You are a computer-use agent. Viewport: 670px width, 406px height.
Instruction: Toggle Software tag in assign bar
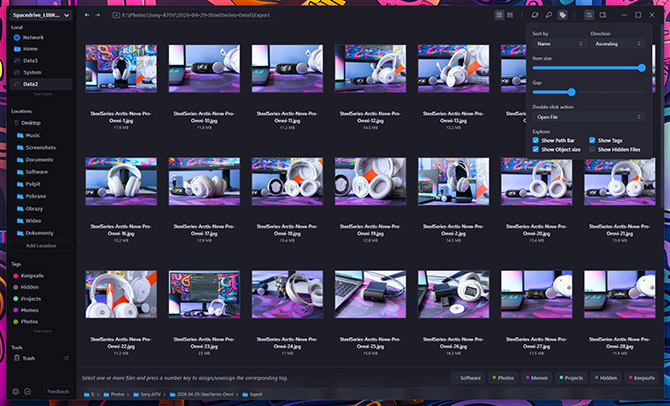click(467, 378)
